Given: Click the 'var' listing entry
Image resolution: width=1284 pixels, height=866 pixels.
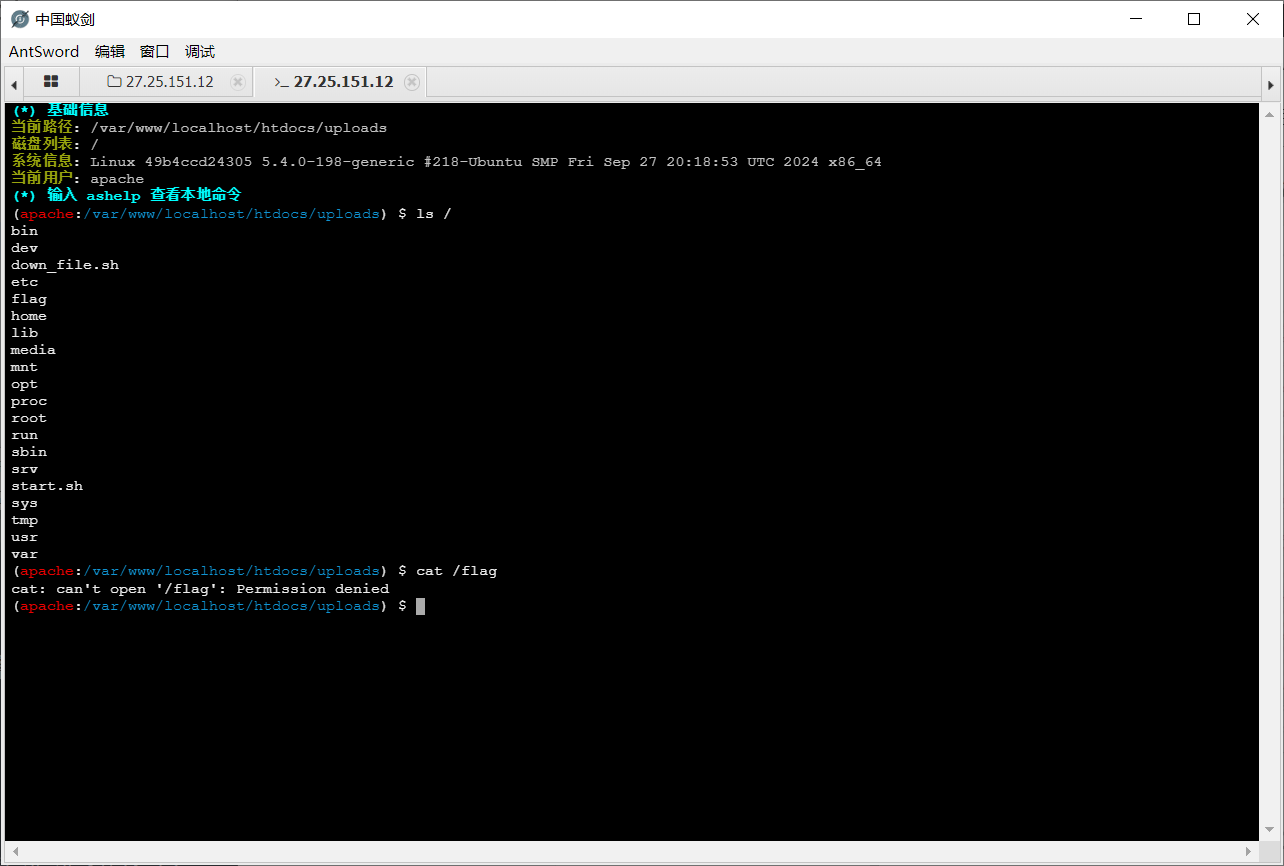Looking at the screenshot, I should (x=24, y=554).
